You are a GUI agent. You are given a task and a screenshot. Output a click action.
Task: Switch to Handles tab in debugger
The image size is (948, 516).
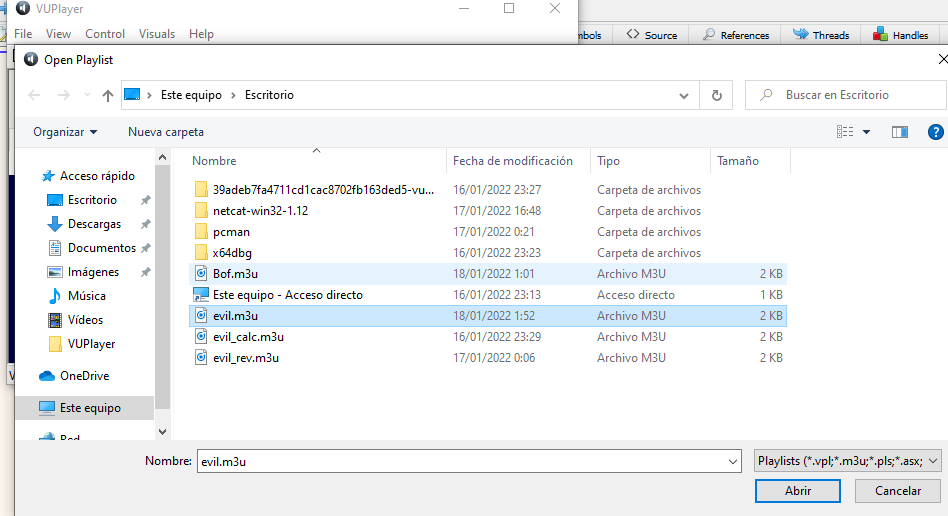point(901,35)
